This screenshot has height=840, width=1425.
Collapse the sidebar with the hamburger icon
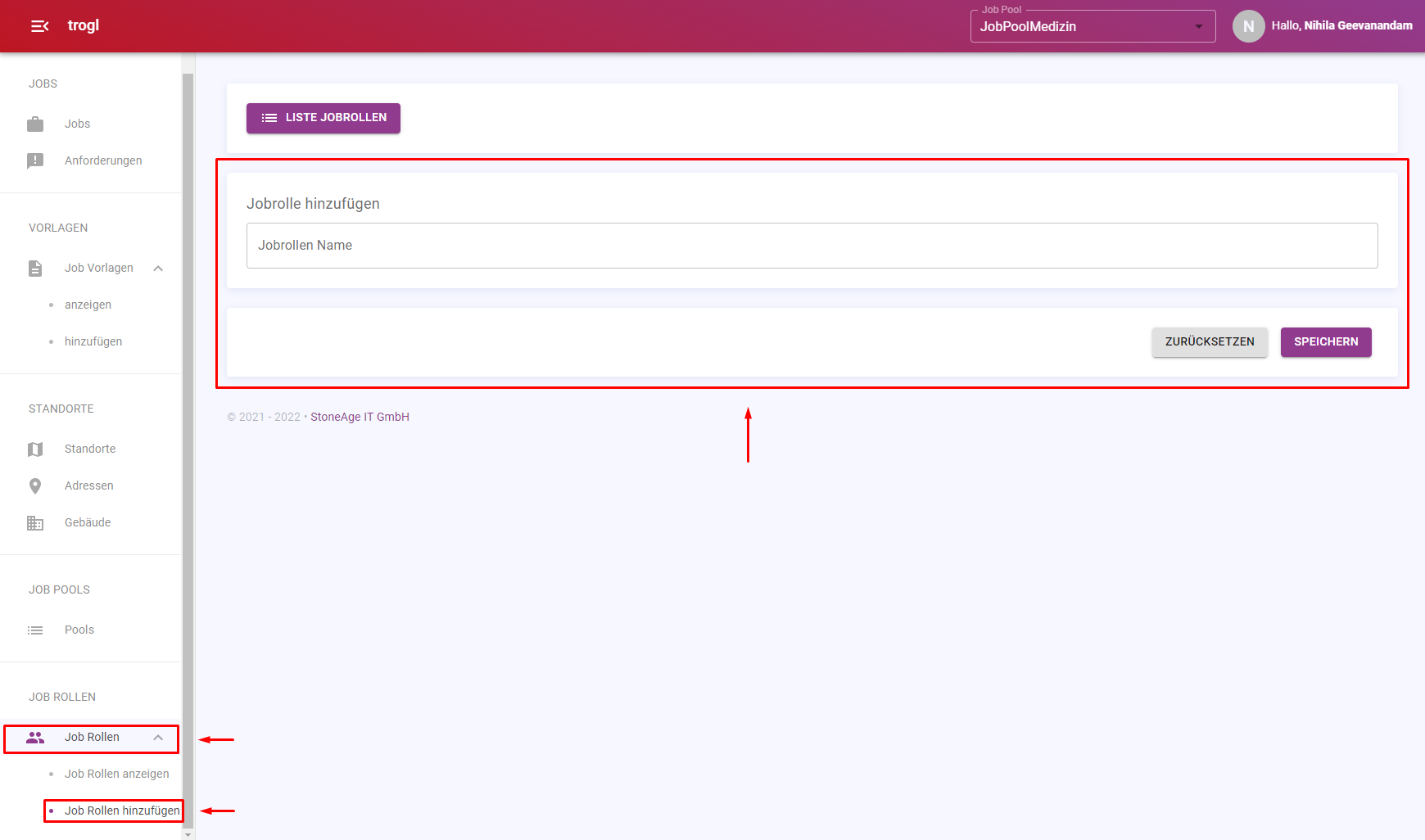pyautogui.click(x=39, y=26)
